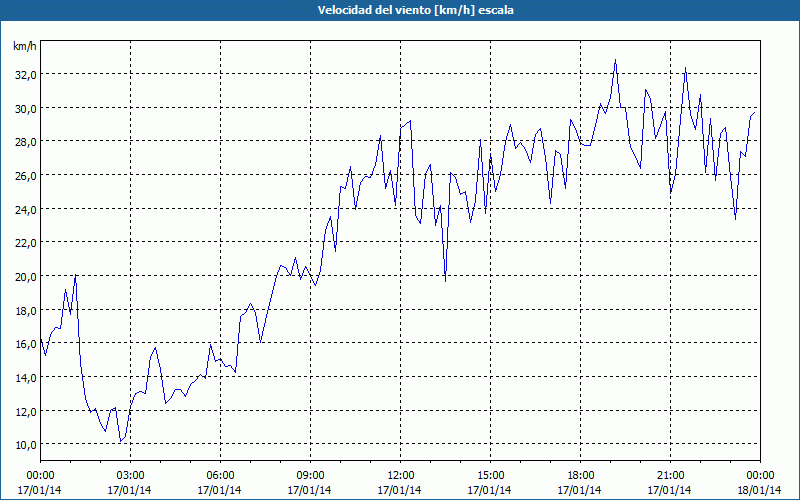800x500 pixels.
Task: Click the 18/01/14 date label
Action: tap(759, 490)
